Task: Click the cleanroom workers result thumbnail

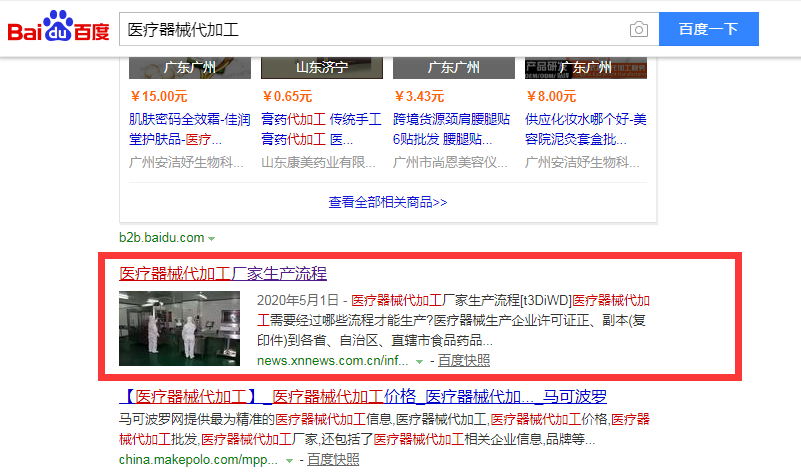Action: [179, 328]
